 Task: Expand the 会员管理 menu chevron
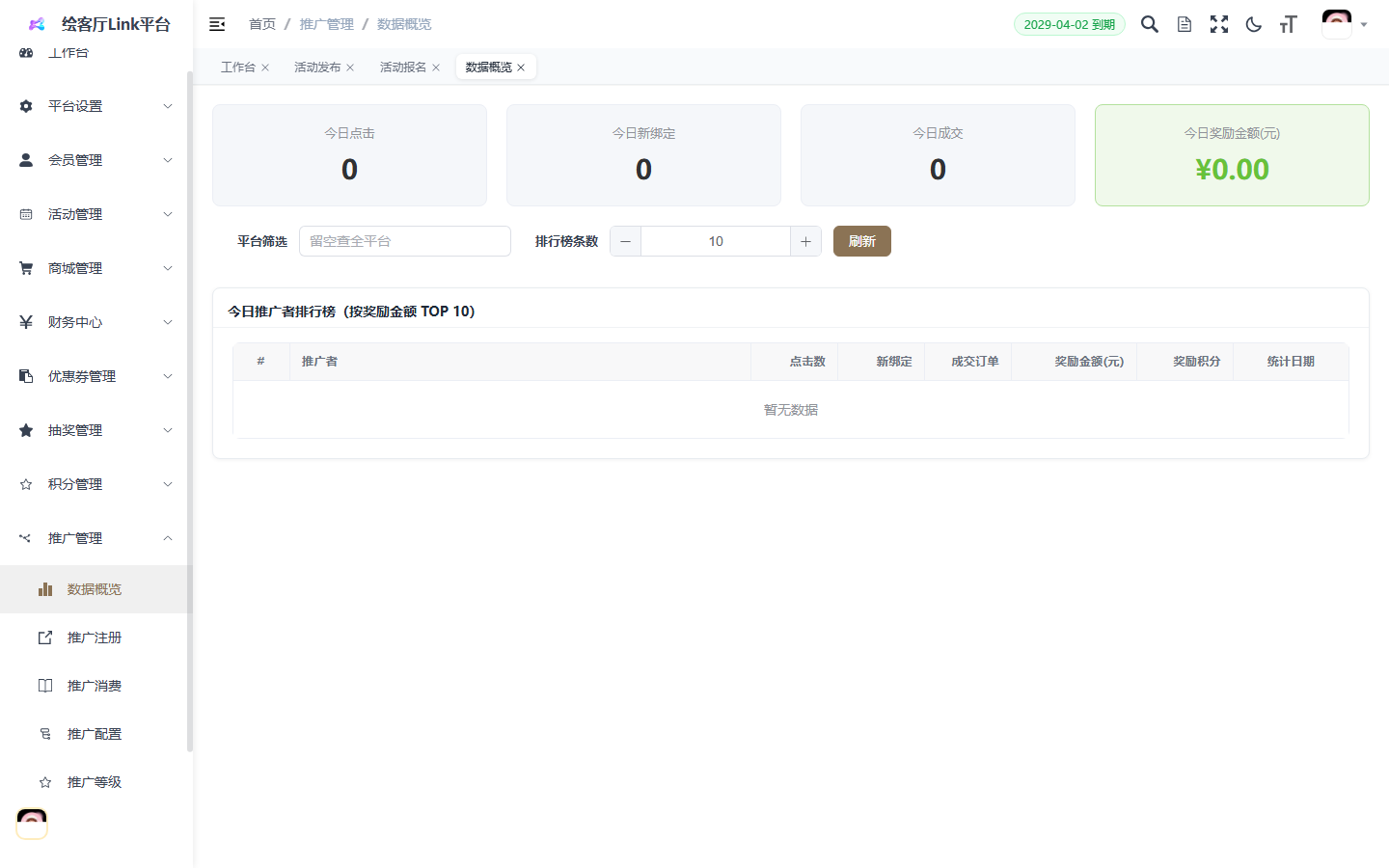tap(168, 160)
